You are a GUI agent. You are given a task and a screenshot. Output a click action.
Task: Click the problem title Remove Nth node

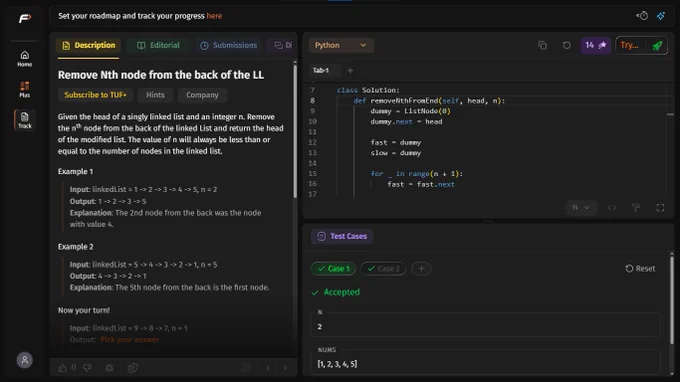(160, 75)
